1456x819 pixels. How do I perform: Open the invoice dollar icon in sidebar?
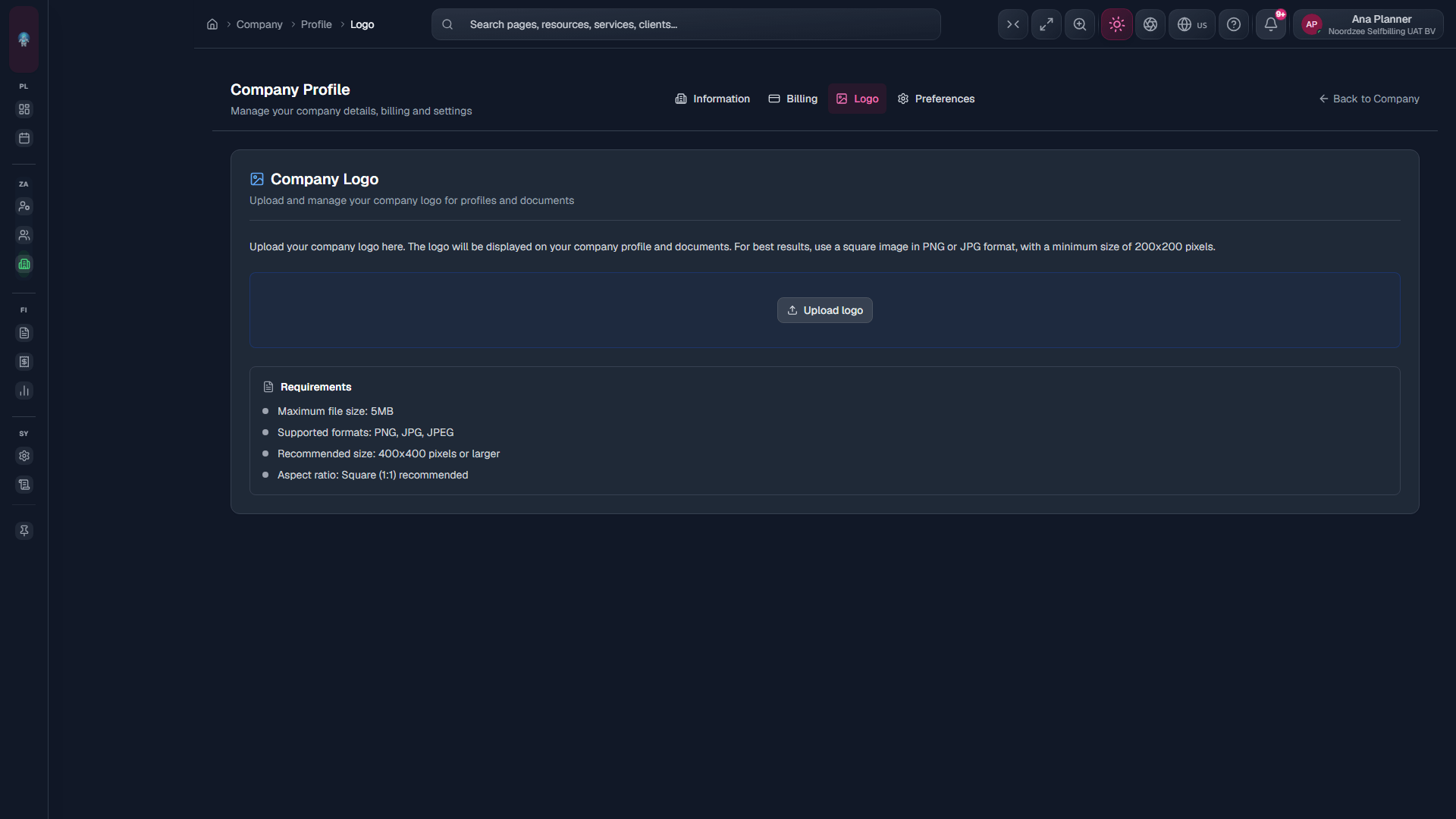(x=24, y=362)
